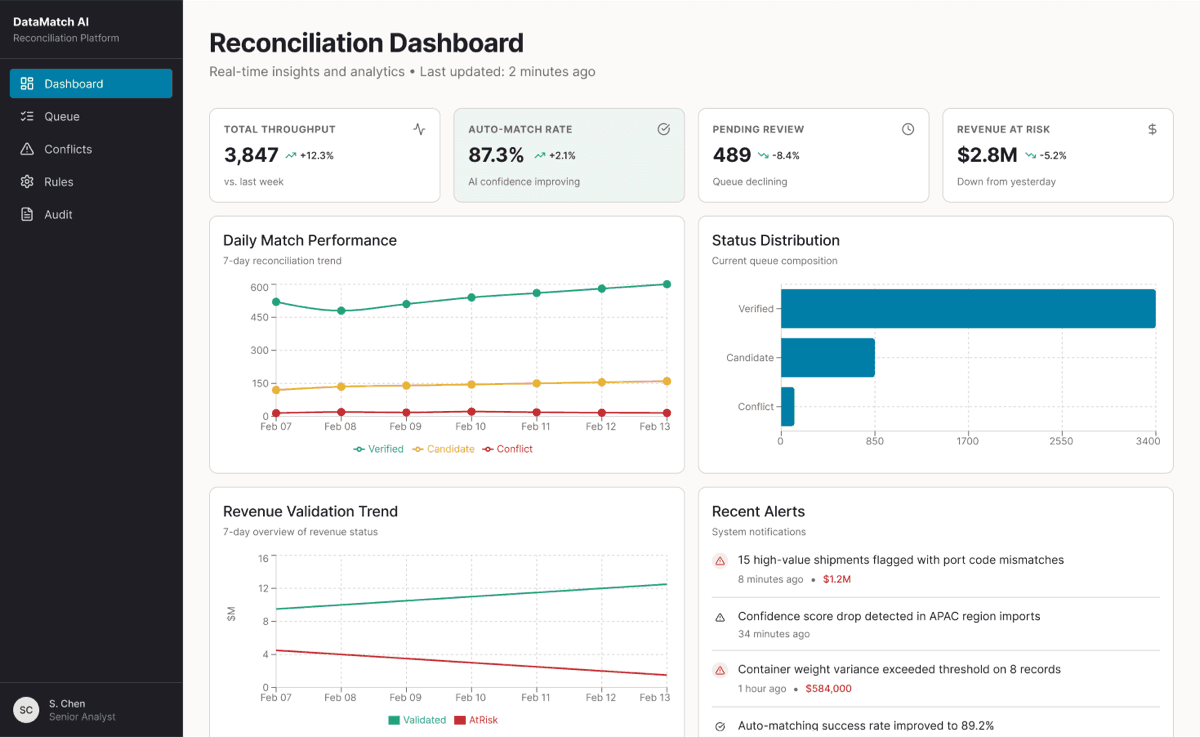Click the Auto-Match Rate checkmark circle icon
The width and height of the screenshot is (1200, 737).
[663, 129]
